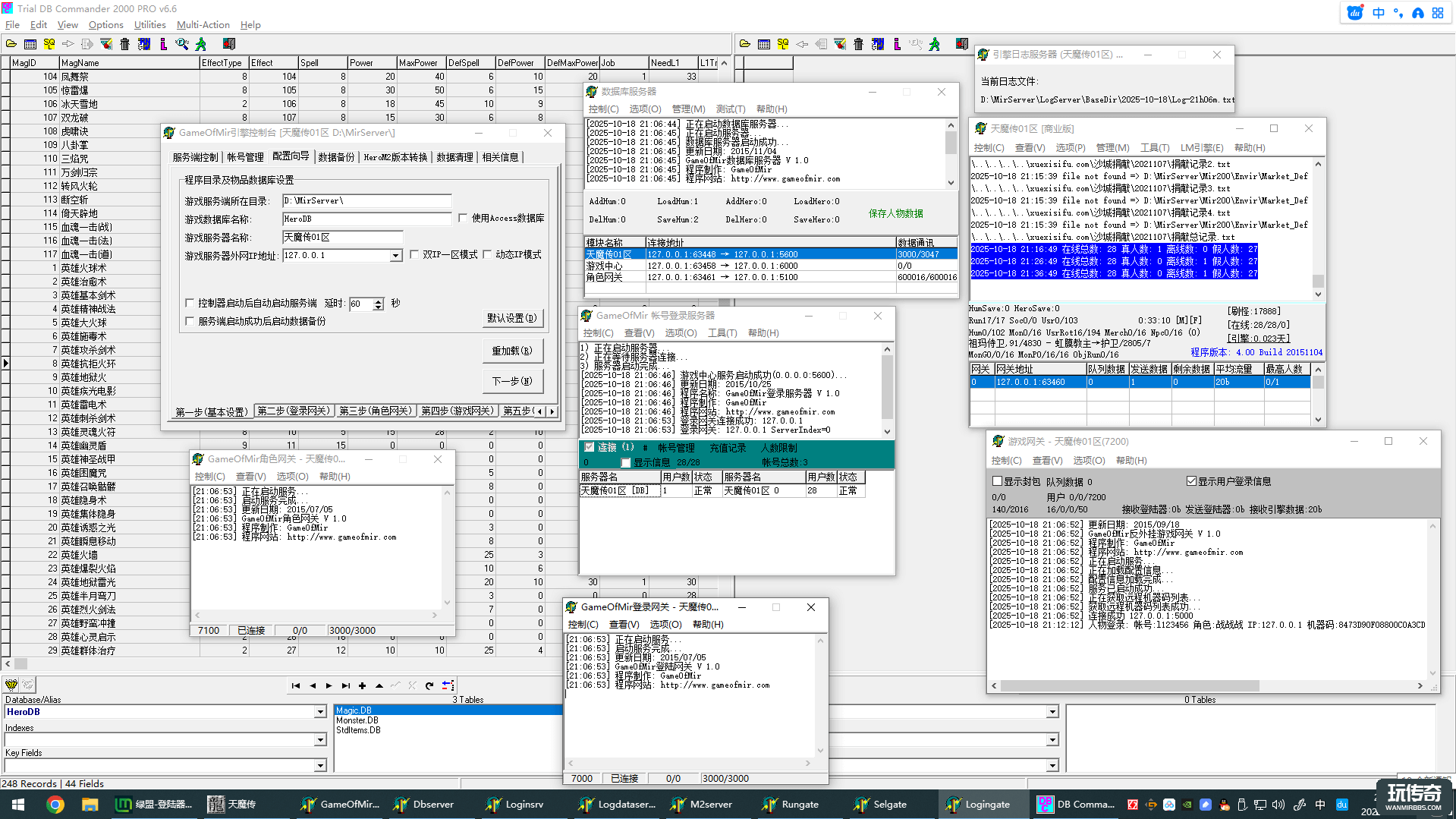This screenshot has height=819, width=1456.
Task: Click the 下一步(N) button
Action: click(512, 381)
